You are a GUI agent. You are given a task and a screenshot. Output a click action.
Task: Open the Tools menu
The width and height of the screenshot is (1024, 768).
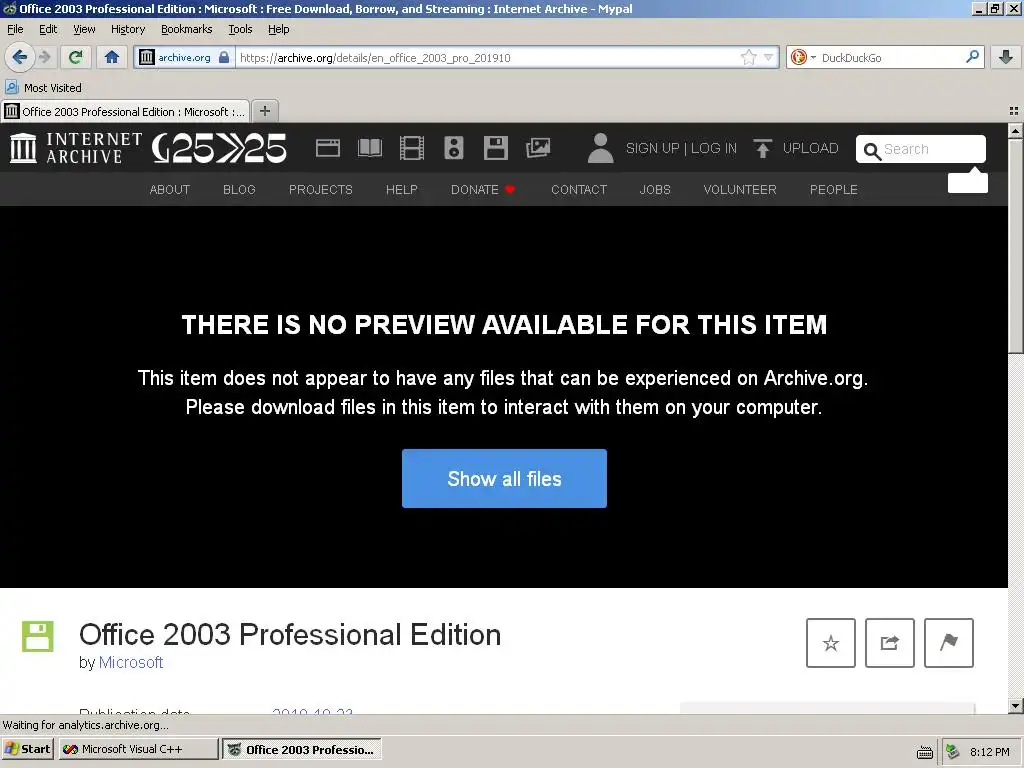[240, 29]
